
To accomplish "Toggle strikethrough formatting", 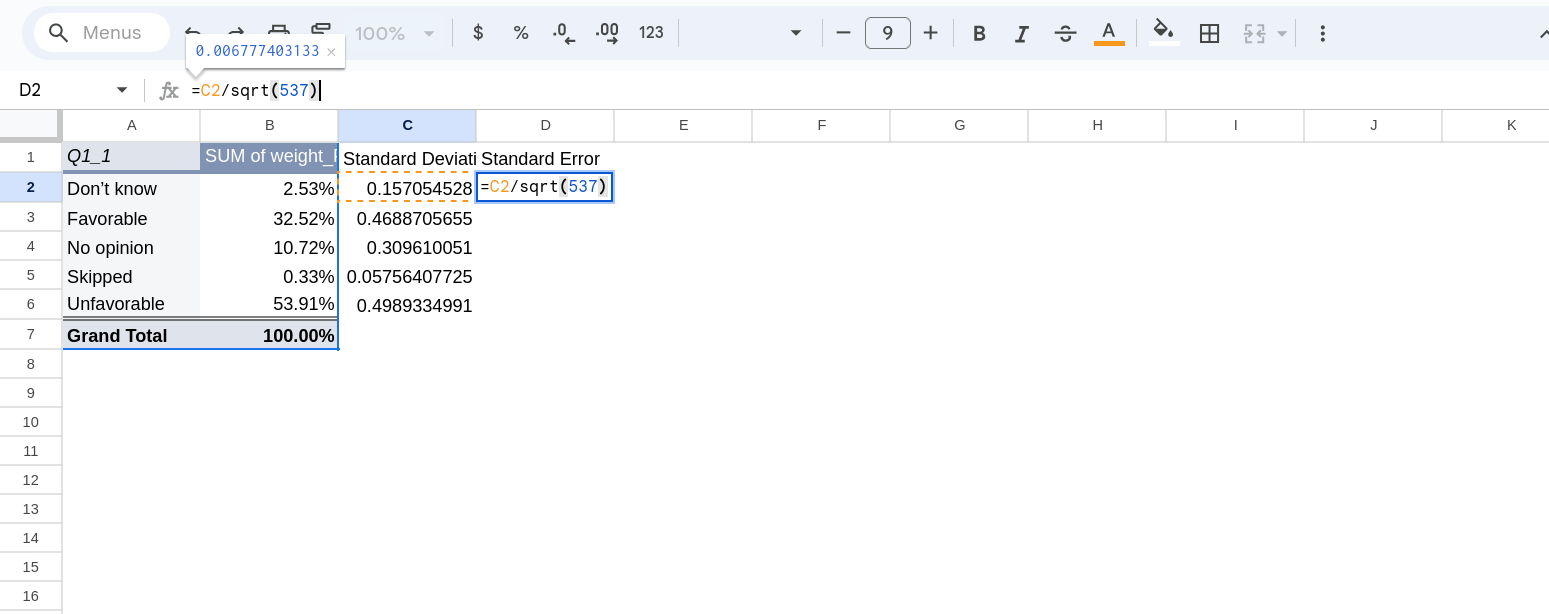I will [1065, 33].
